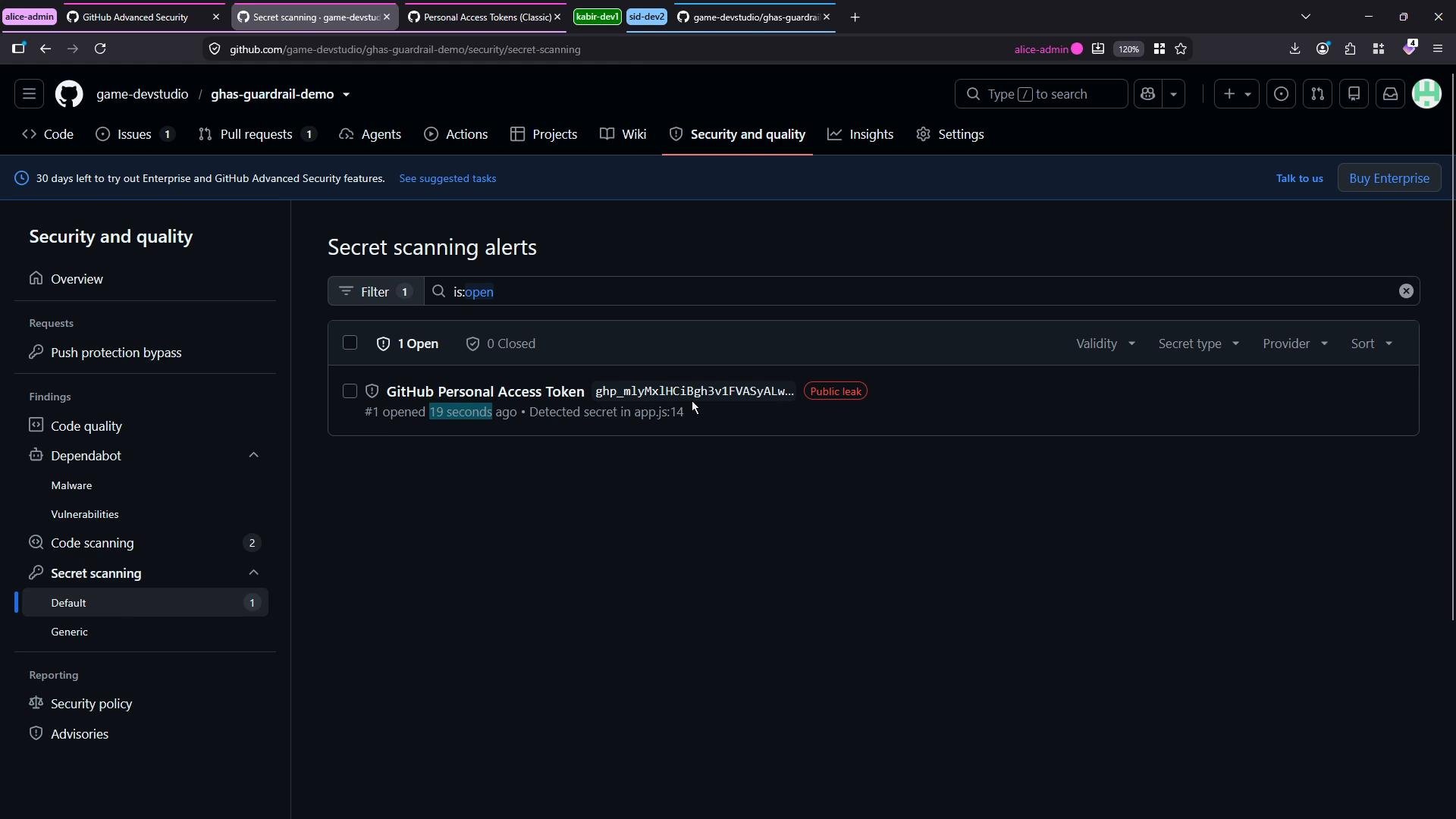Collapse the Secret scanning sidebar section
The width and height of the screenshot is (1456, 819).
253,573
